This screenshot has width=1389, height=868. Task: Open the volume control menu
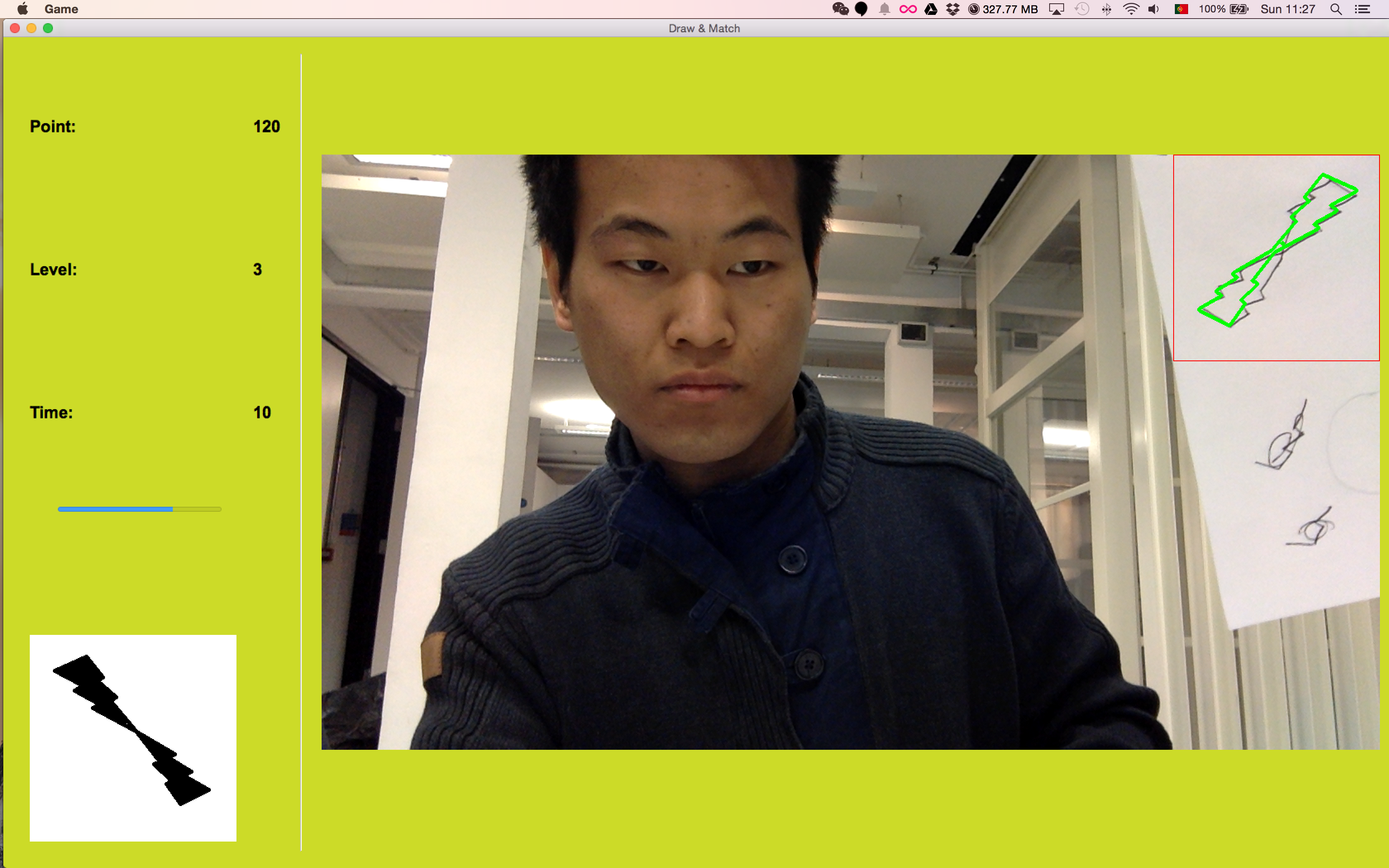pos(1154,9)
